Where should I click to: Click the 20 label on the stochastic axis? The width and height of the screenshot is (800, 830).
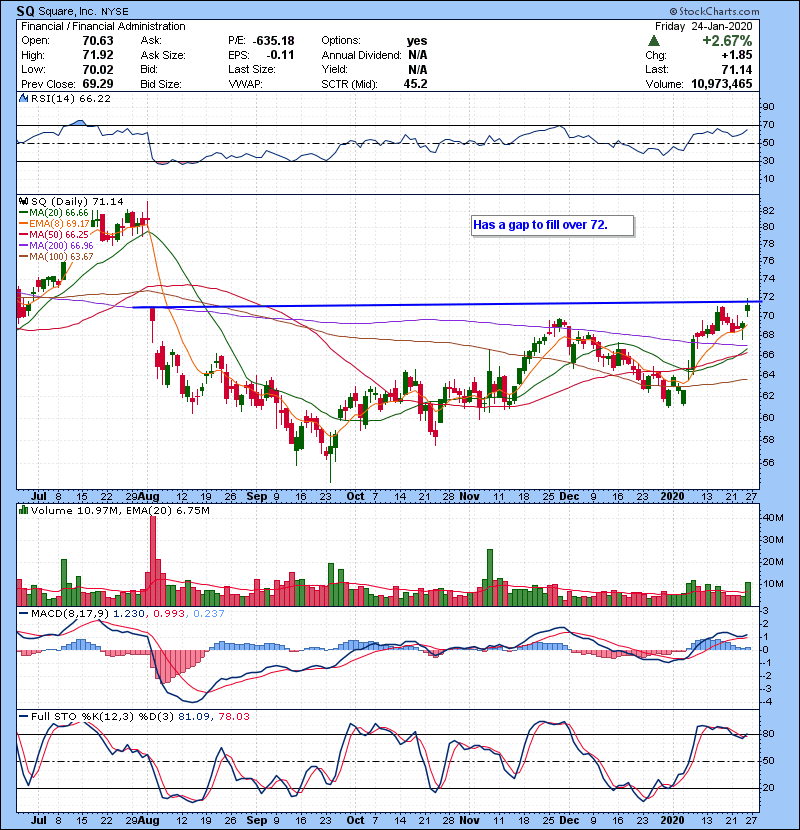pos(768,788)
